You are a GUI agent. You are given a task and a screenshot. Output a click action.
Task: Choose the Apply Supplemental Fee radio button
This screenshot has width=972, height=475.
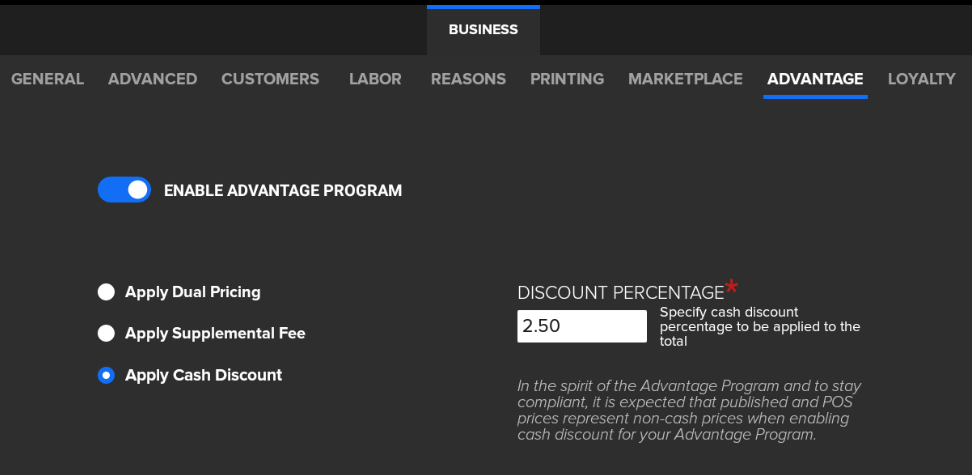[106, 333]
